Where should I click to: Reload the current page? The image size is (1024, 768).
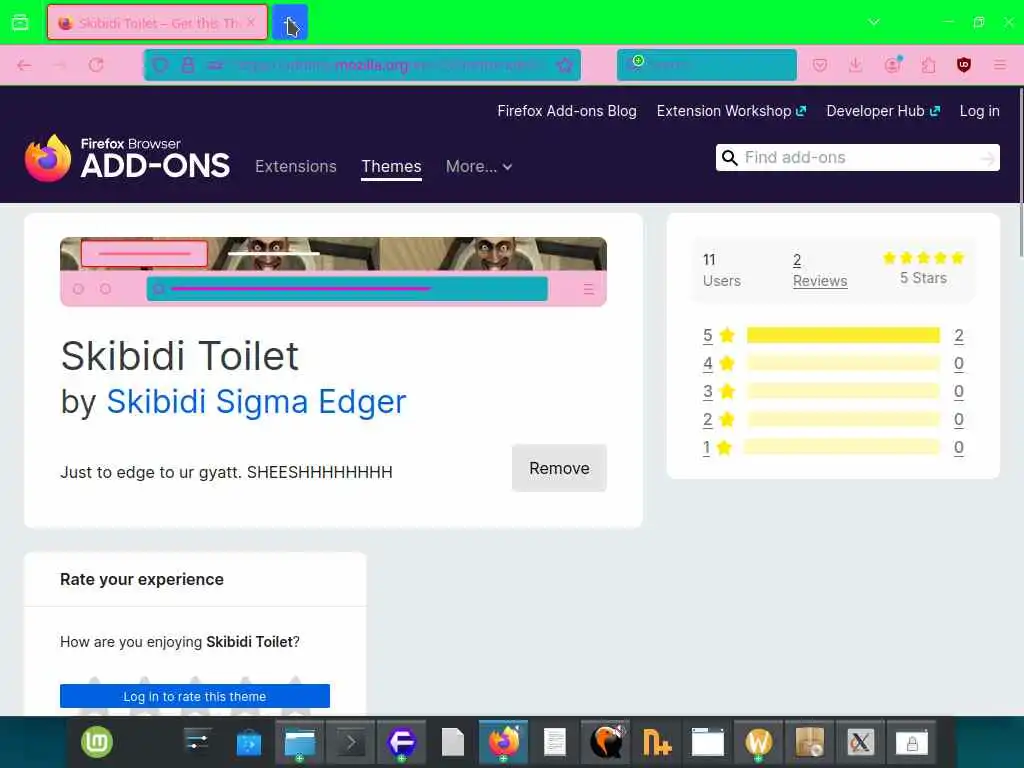coord(96,65)
